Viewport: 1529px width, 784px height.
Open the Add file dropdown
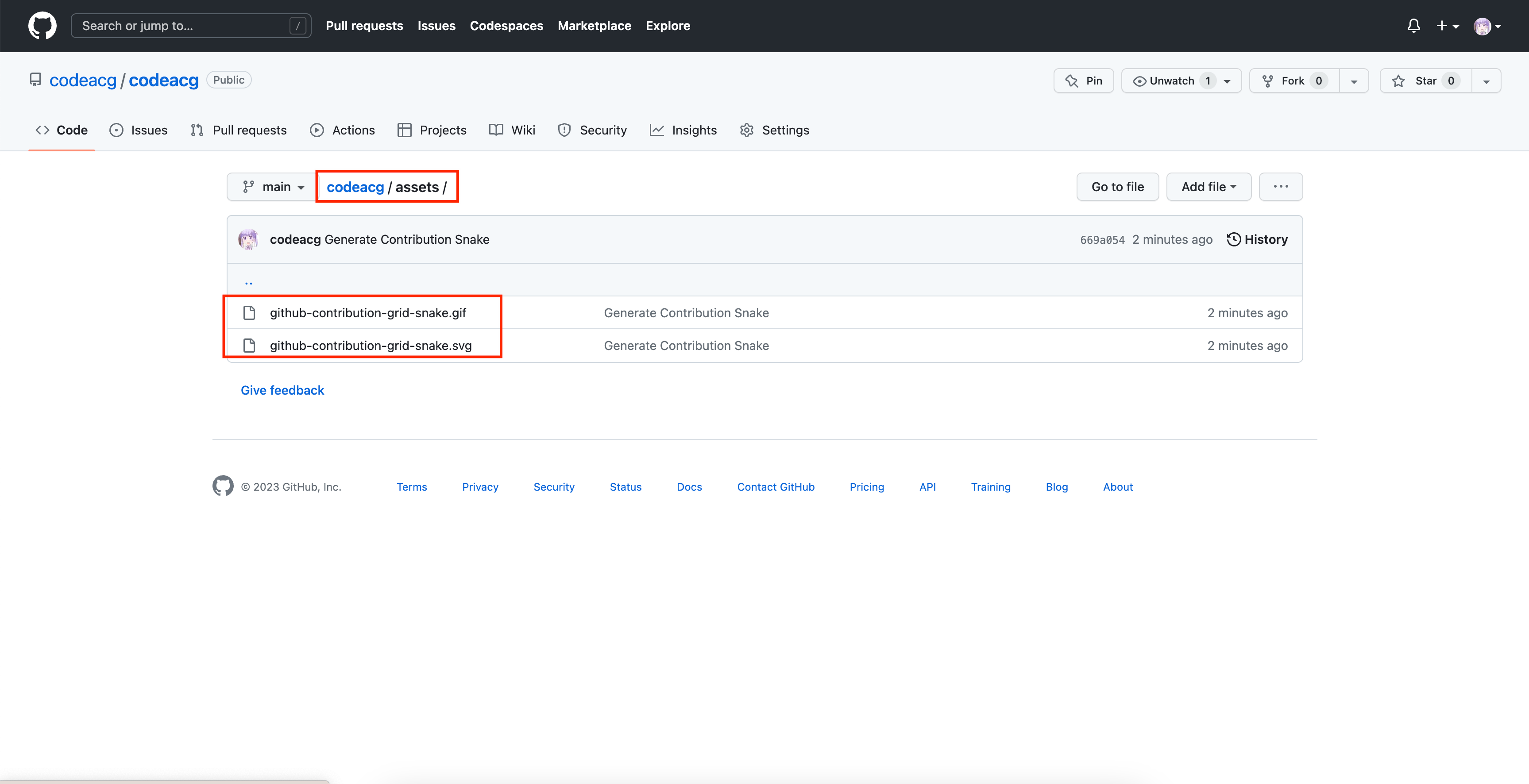1209,187
